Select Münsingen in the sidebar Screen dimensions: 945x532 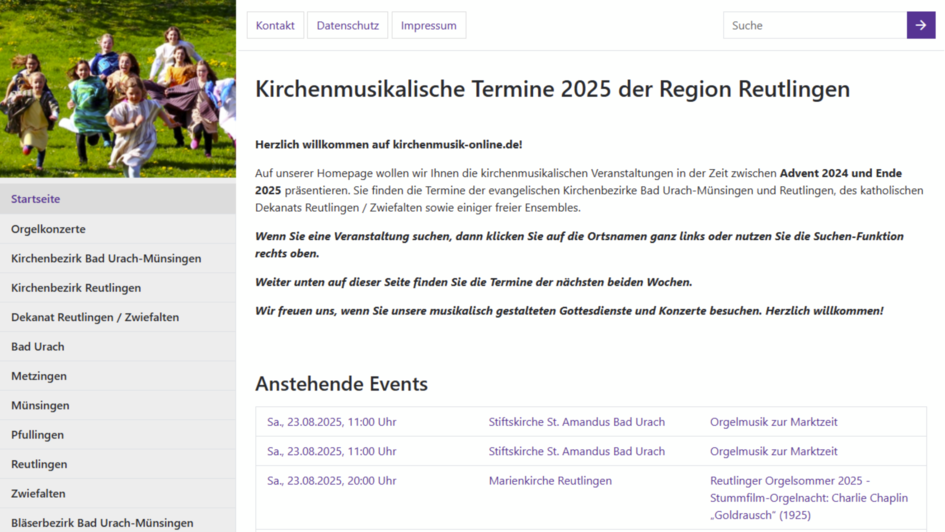[118, 405]
